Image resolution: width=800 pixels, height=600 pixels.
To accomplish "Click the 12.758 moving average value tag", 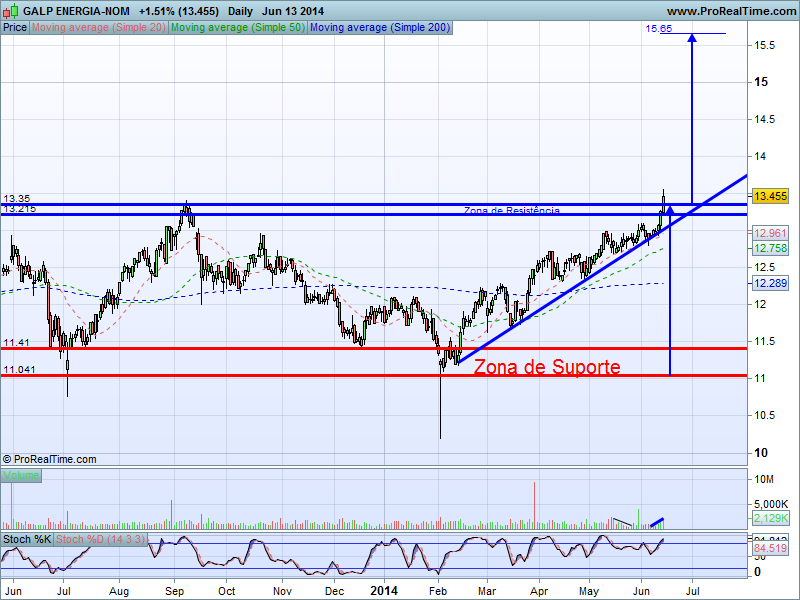I will 770,248.
